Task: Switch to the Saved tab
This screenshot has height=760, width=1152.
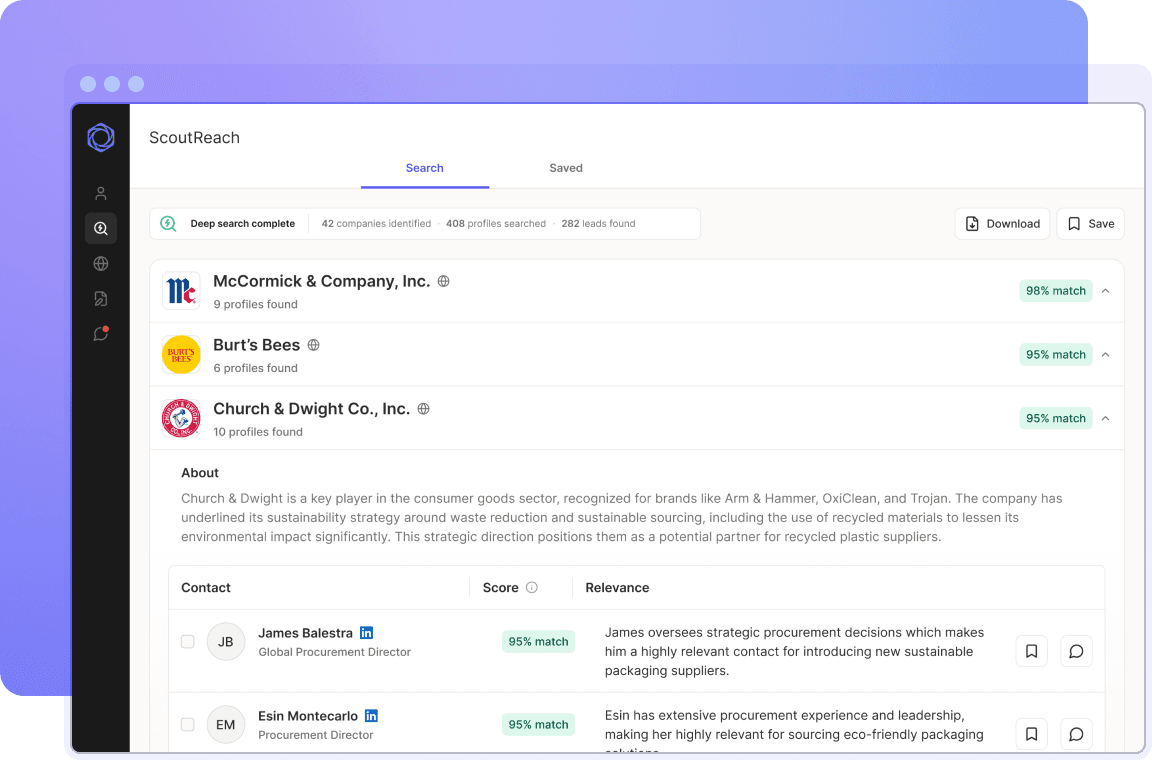Action: 566,168
